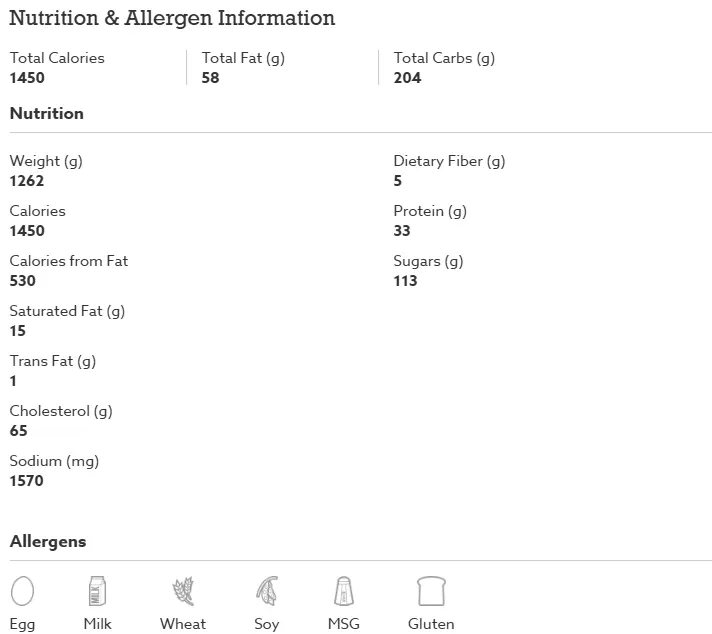Click the Wheat allergen icon
Image resolution: width=712 pixels, height=634 pixels.
point(183,591)
